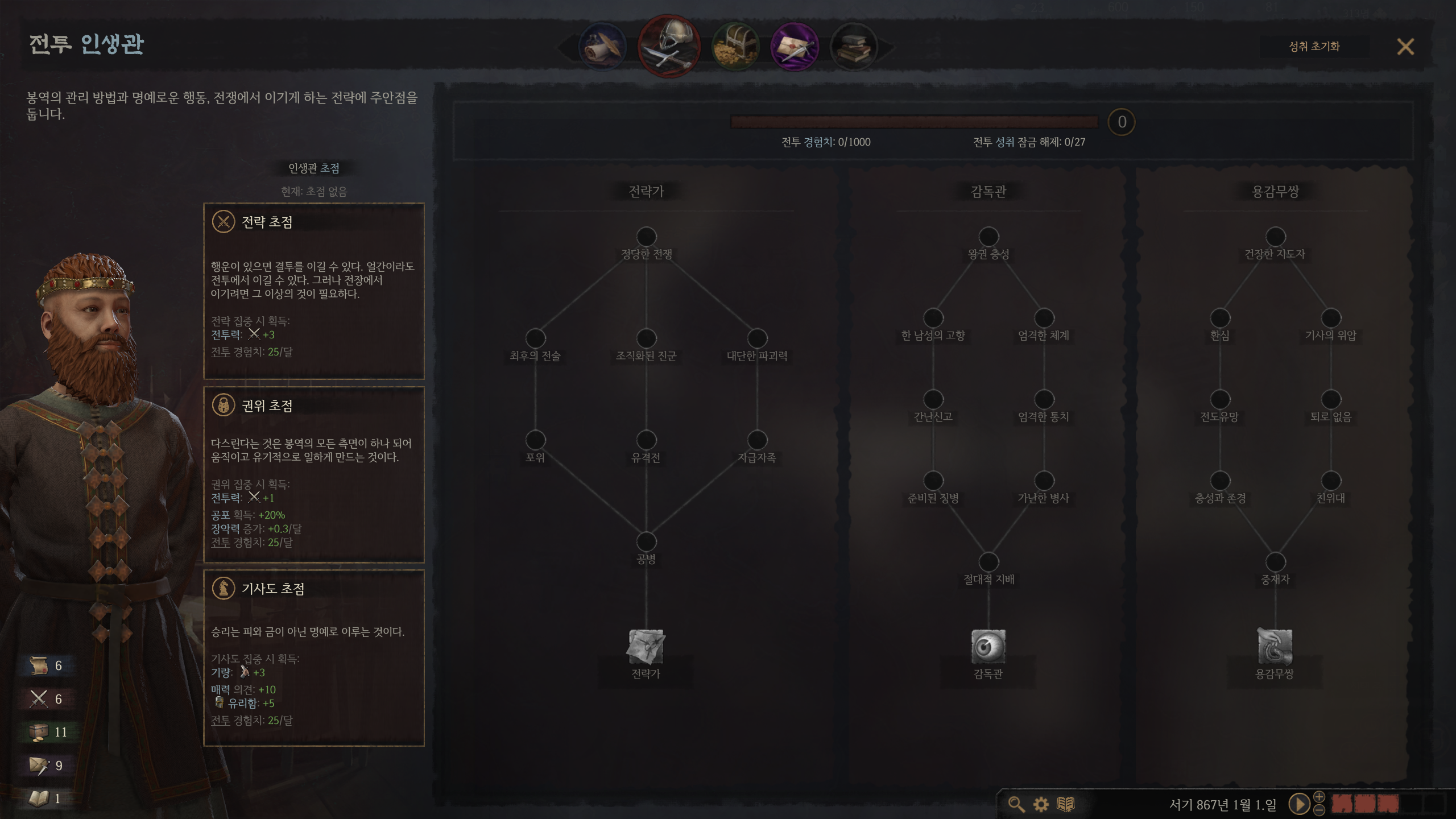Switch to the Intrigue letter-and-dagger lifestyle icon
This screenshot has height=819, width=1456.
tap(795, 47)
